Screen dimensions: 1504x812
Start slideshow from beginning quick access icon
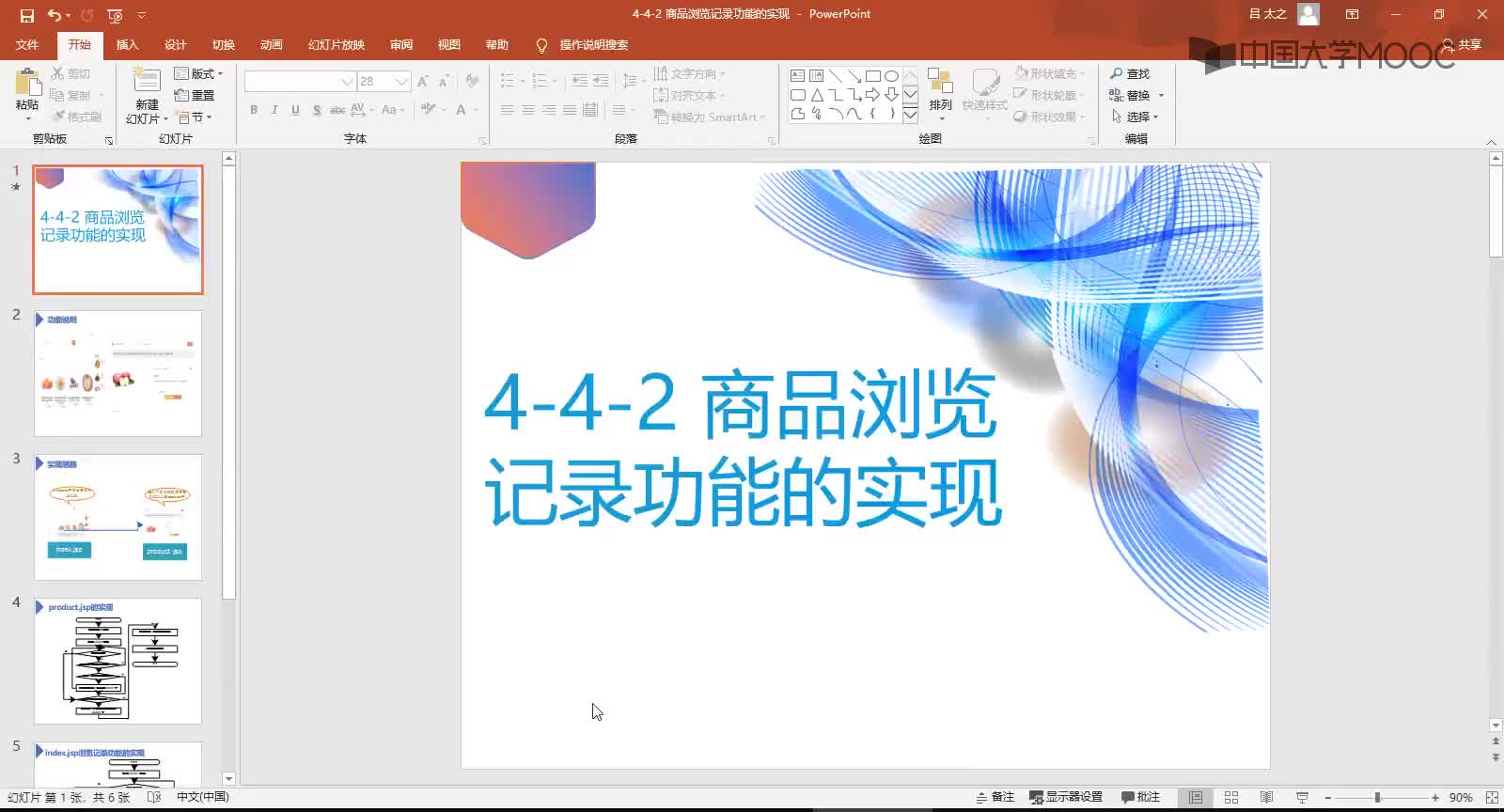click(x=115, y=15)
